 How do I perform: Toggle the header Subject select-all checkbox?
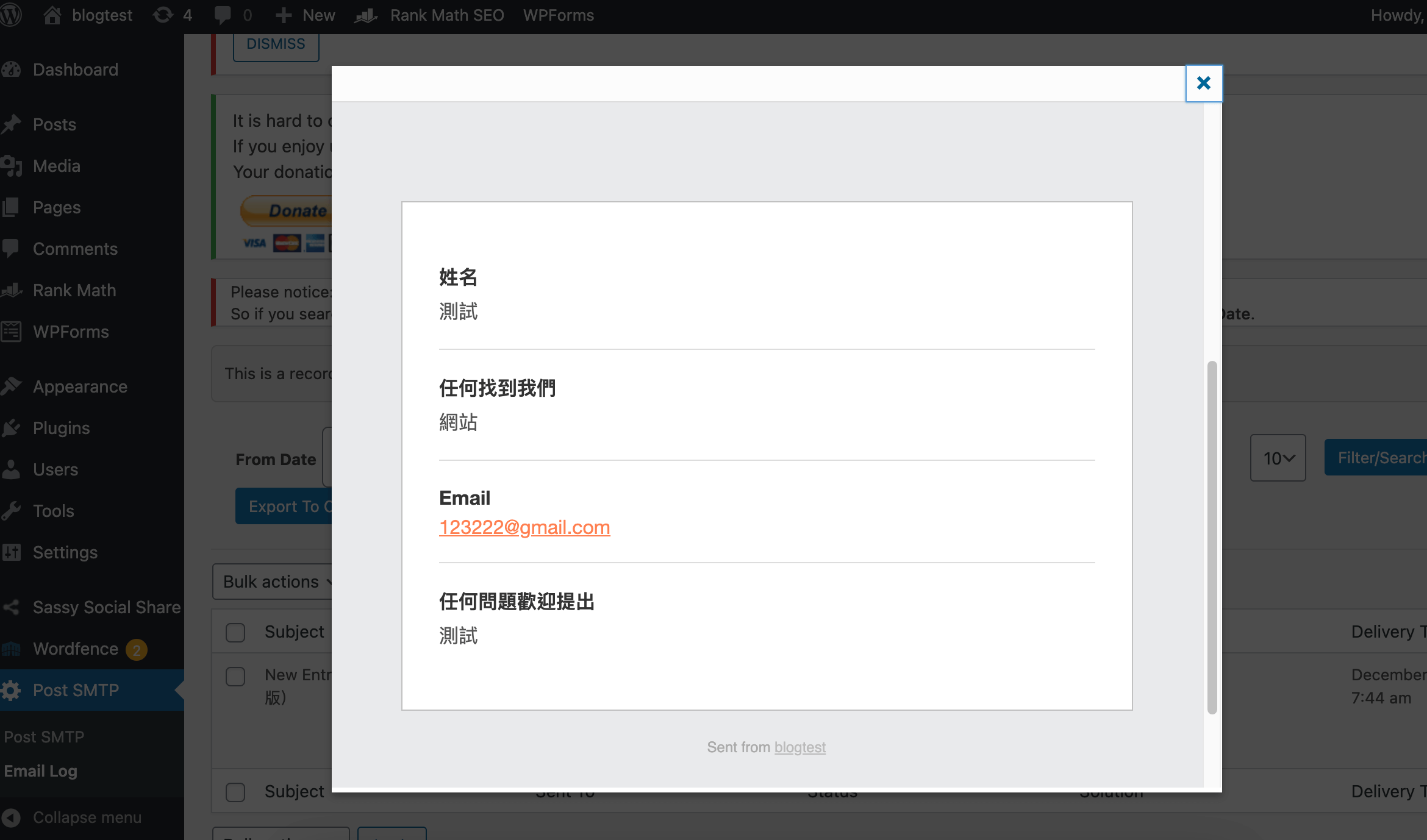(x=235, y=632)
